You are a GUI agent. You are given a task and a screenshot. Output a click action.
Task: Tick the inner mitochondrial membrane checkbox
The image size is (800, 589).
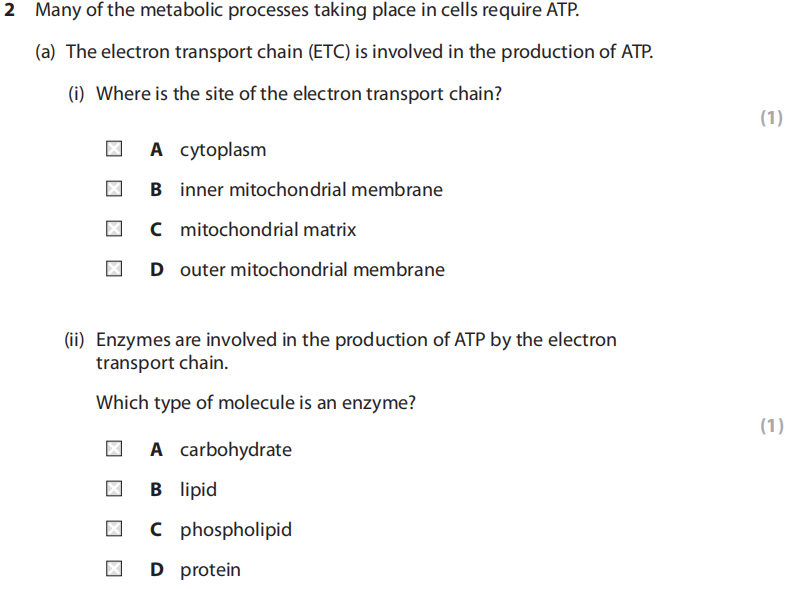(x=114, y=190)
